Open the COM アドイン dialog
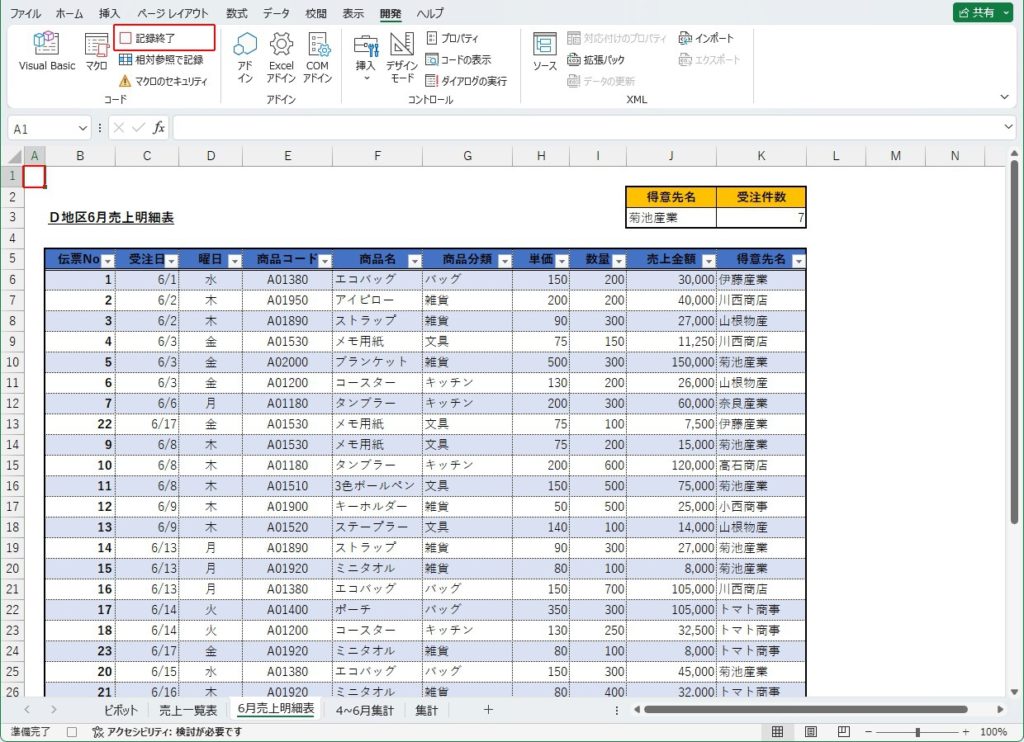 click(x=318, y=51)
